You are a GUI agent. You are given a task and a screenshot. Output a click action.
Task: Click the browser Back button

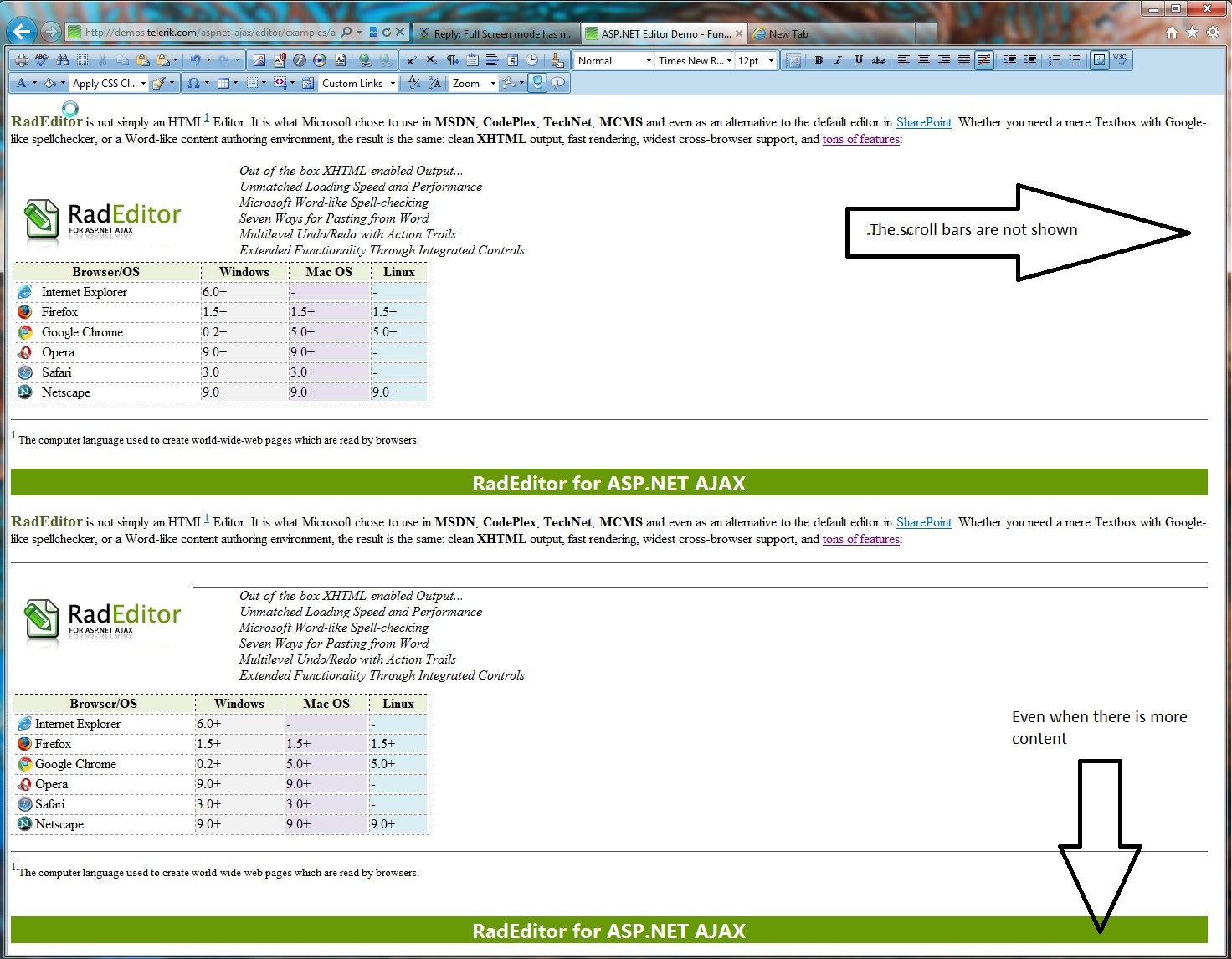tap(22, 32)
